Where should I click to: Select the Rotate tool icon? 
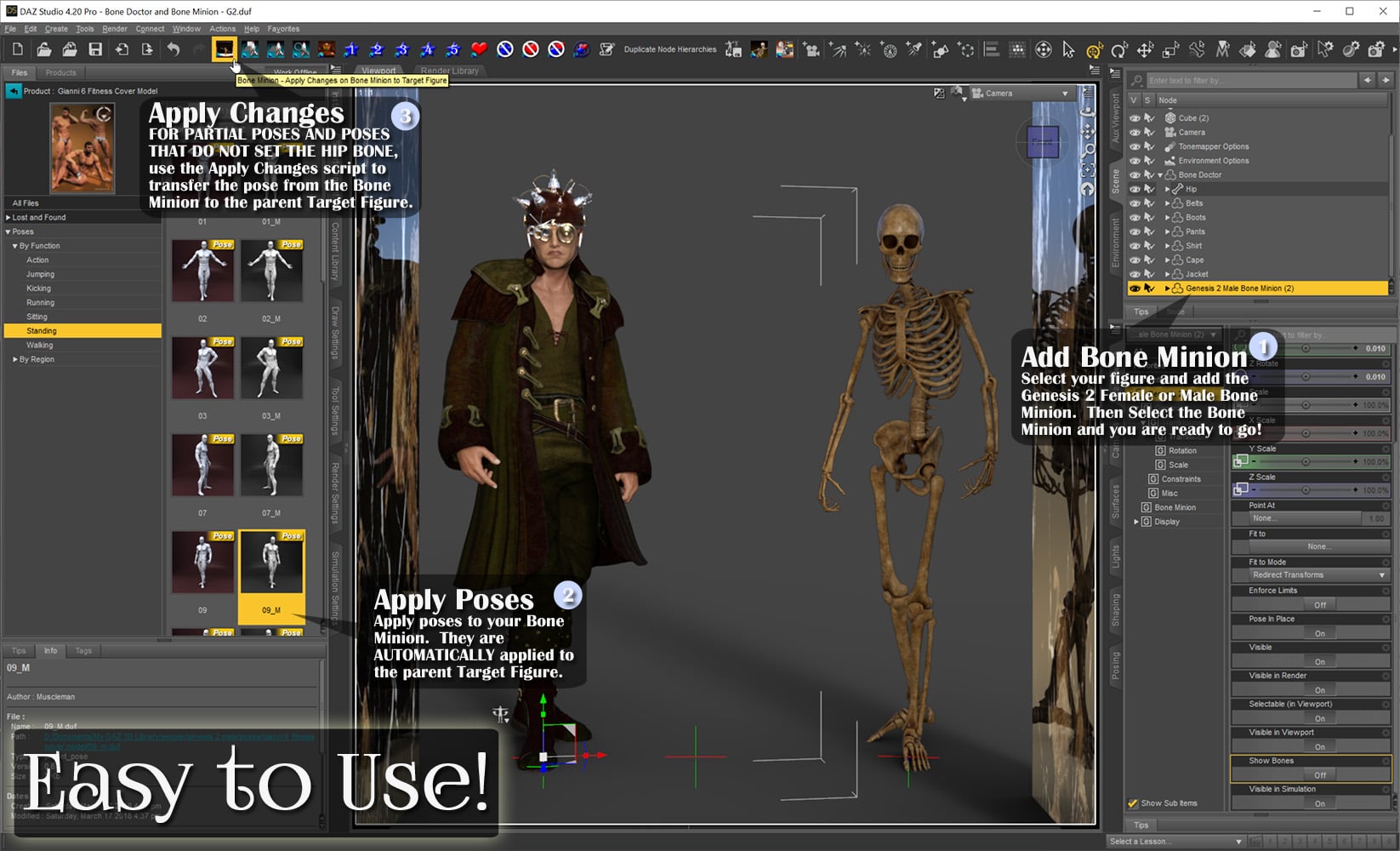point(1119,49)
